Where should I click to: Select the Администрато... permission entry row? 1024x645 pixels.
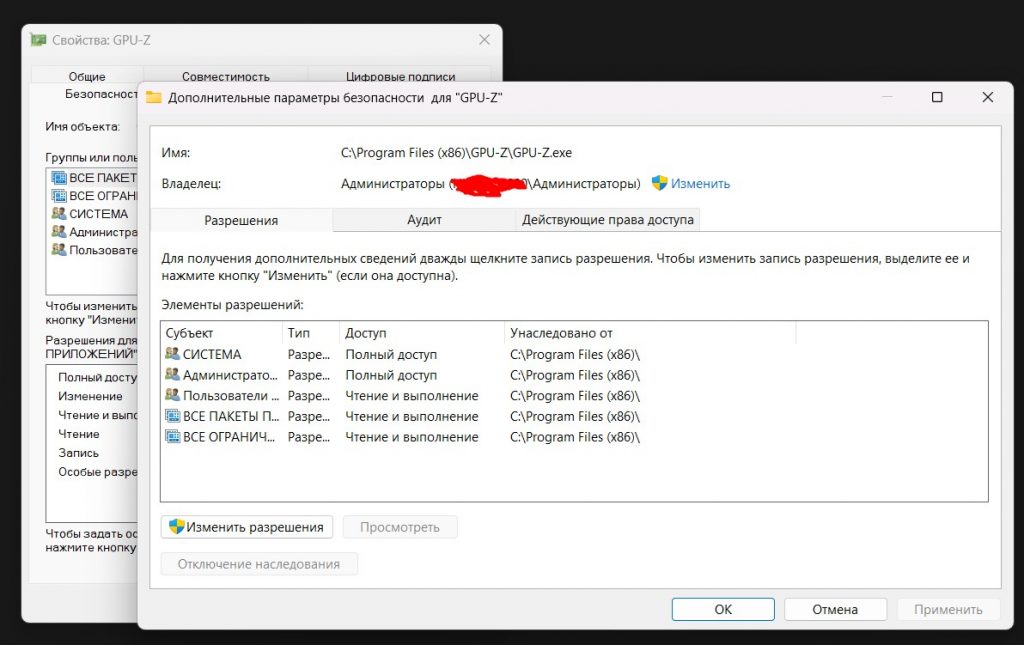[573, 375]
